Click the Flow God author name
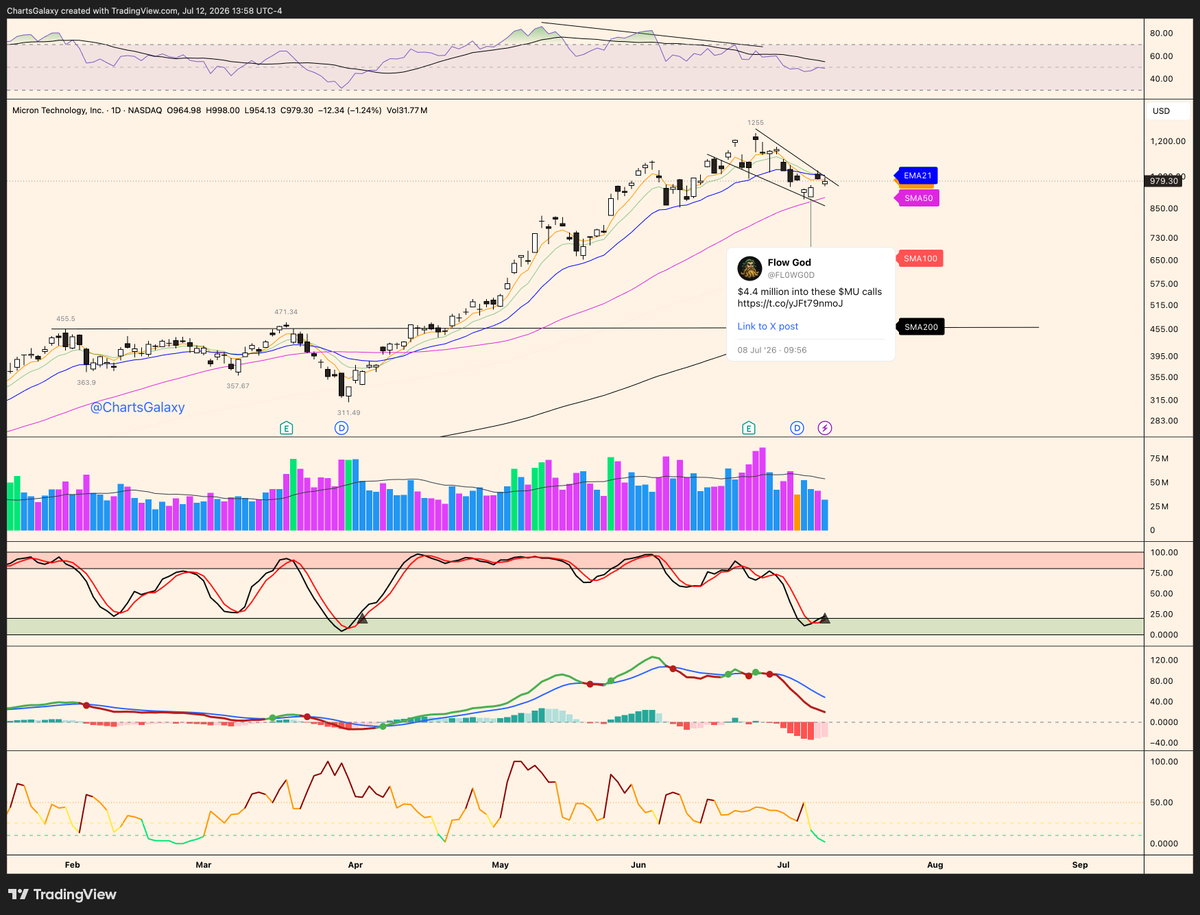This screenshot has height=915, width=1200. click(x=789, y=262)
